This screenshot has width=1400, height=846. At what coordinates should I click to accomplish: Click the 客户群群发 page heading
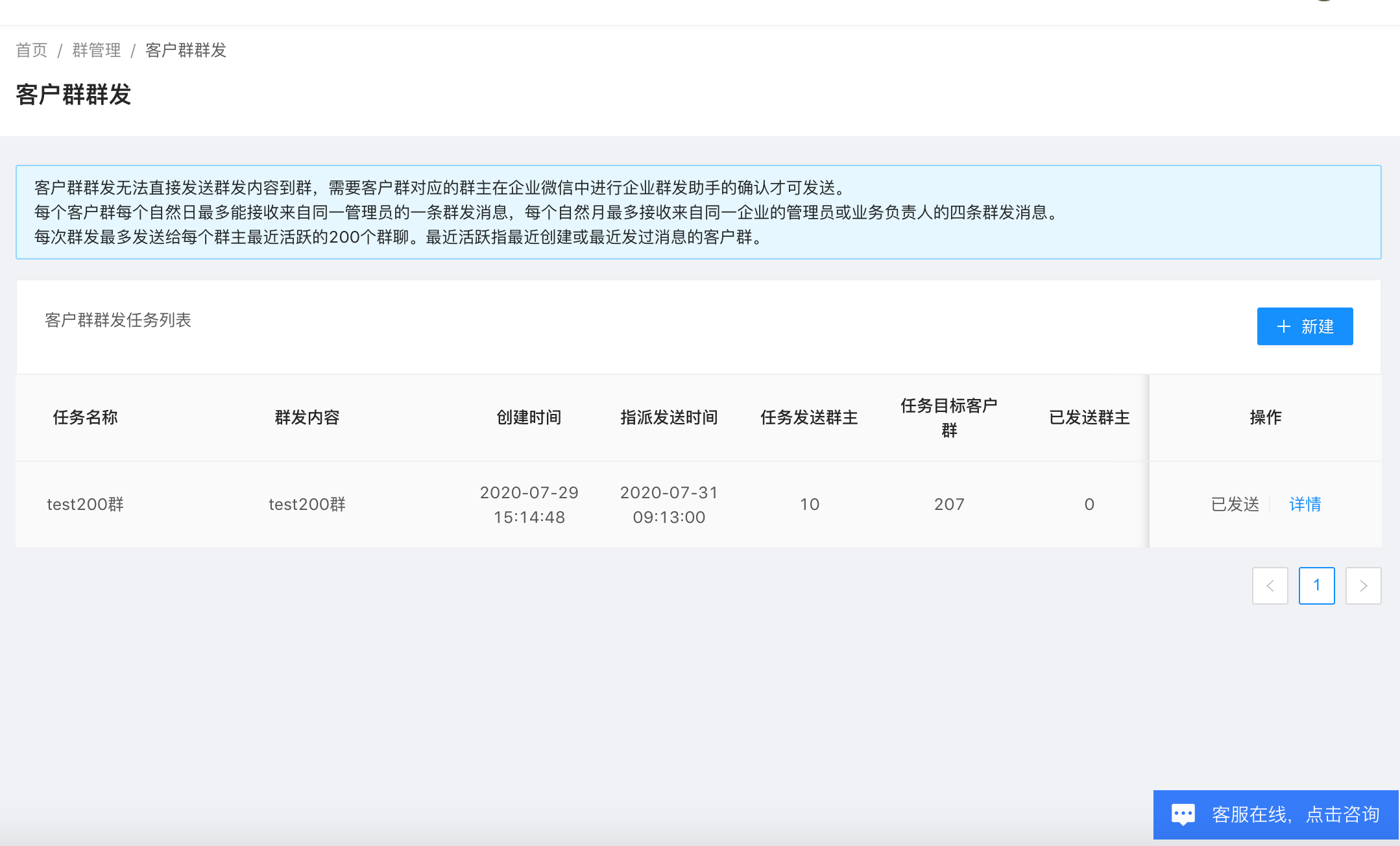(x=73, y=95)
